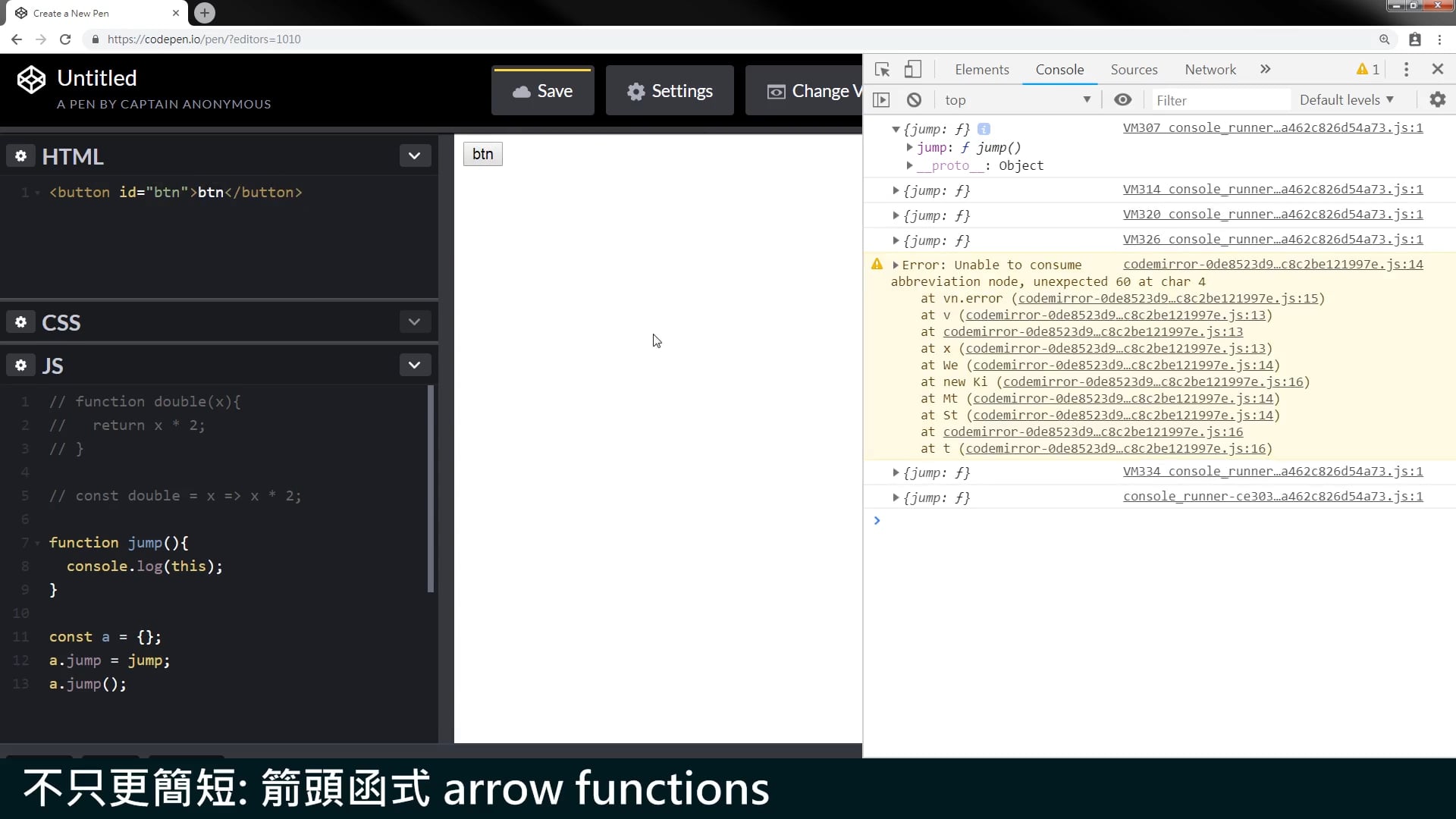1456x819 pixels.
Task: Click the HTML editor settings gear
Action: click(x=20, y=155)
